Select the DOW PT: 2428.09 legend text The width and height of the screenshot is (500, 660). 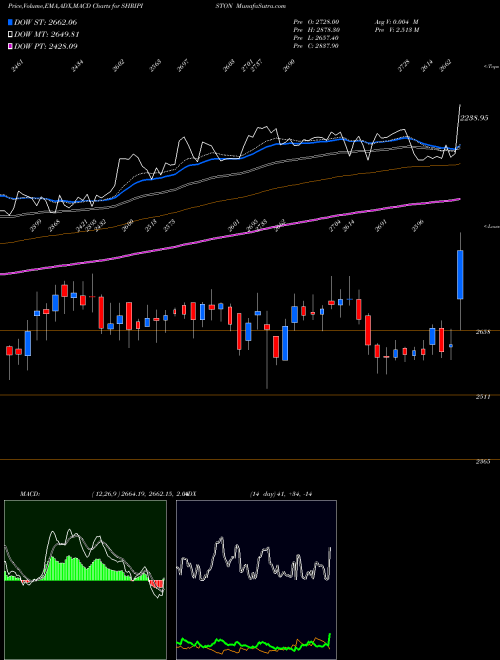pos(45,46)
